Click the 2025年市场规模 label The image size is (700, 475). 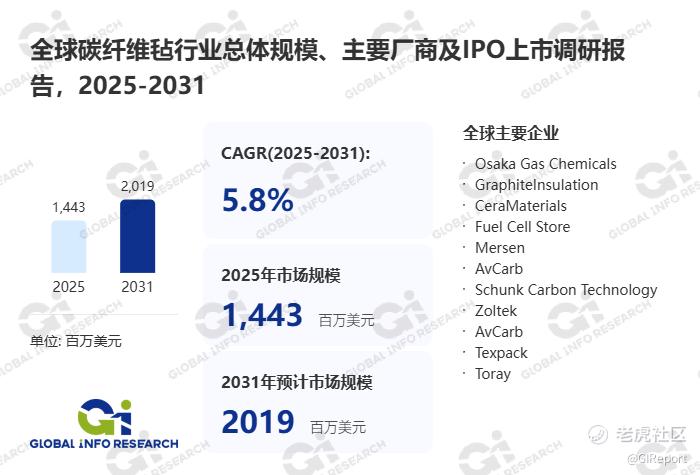click(281, 275)
